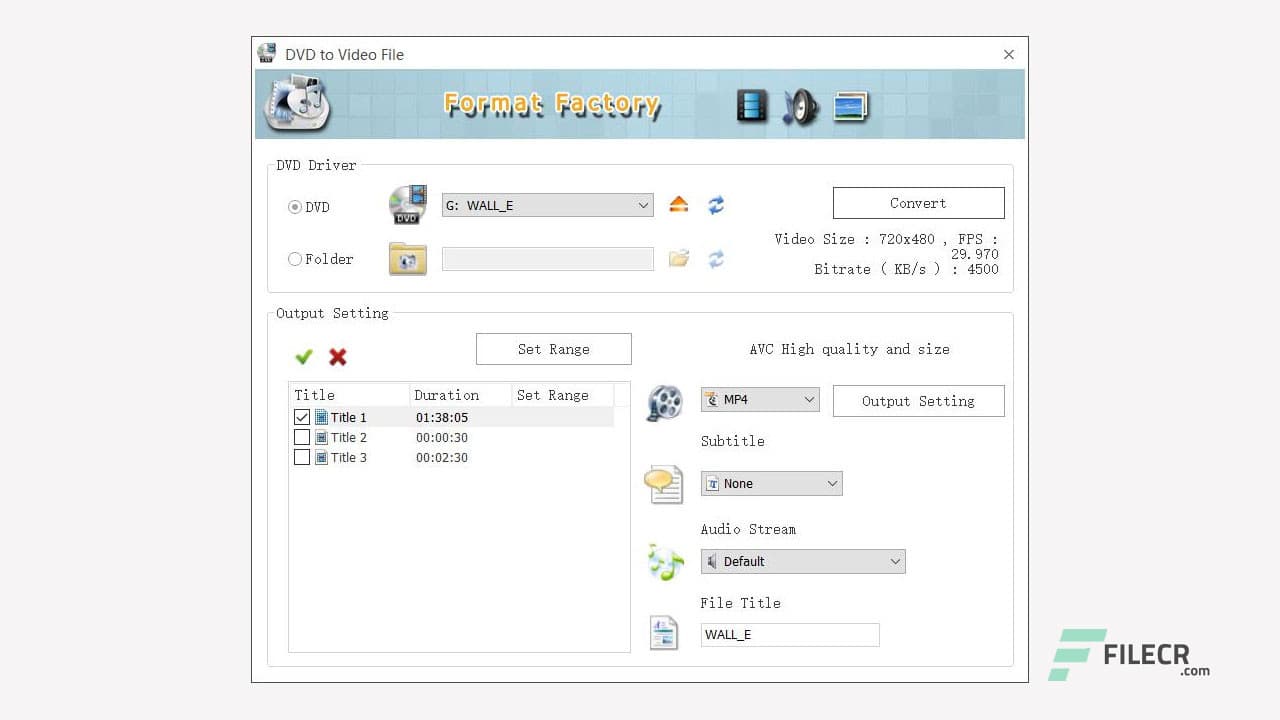Select all titles with the green checkmark
Image resolution: width=1280 pixels, height=720 pixels.
point(304,356)
